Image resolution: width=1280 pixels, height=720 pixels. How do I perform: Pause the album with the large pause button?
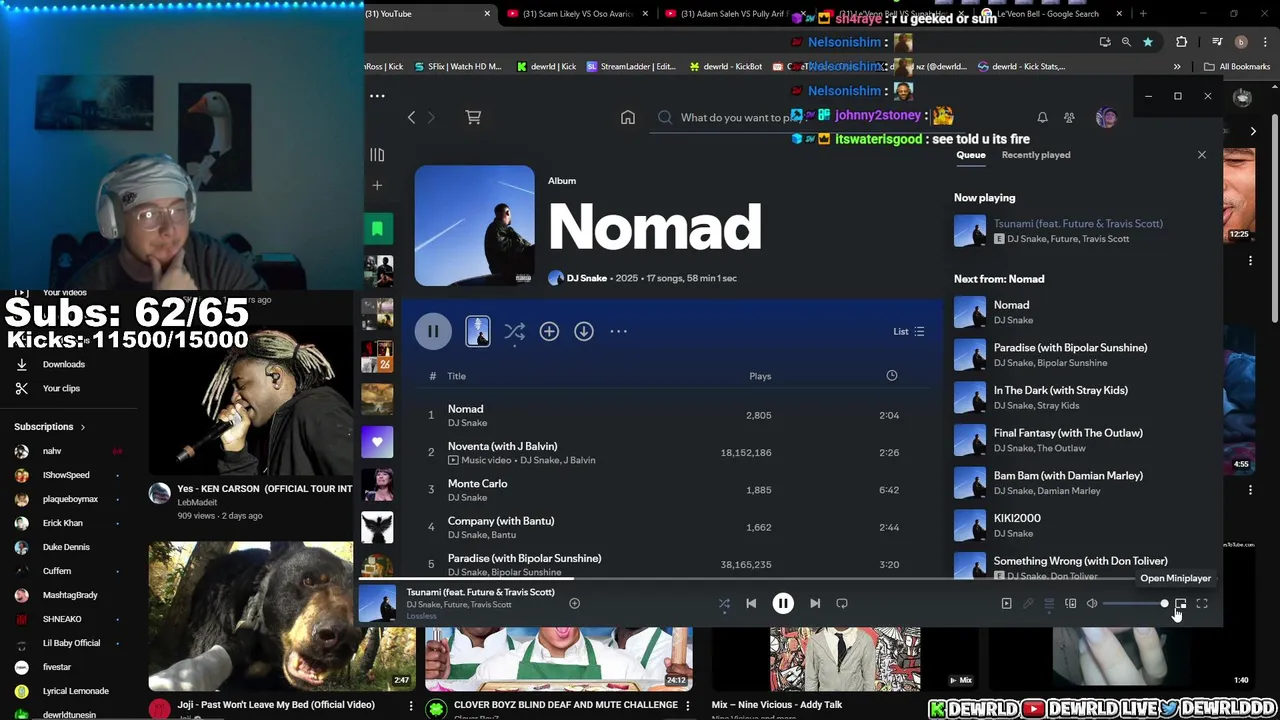click(433, 331)
